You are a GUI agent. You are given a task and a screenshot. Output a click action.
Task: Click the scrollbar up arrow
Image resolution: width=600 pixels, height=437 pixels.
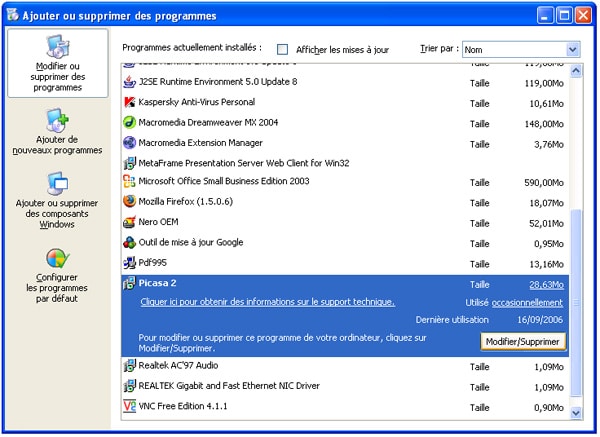576,71
